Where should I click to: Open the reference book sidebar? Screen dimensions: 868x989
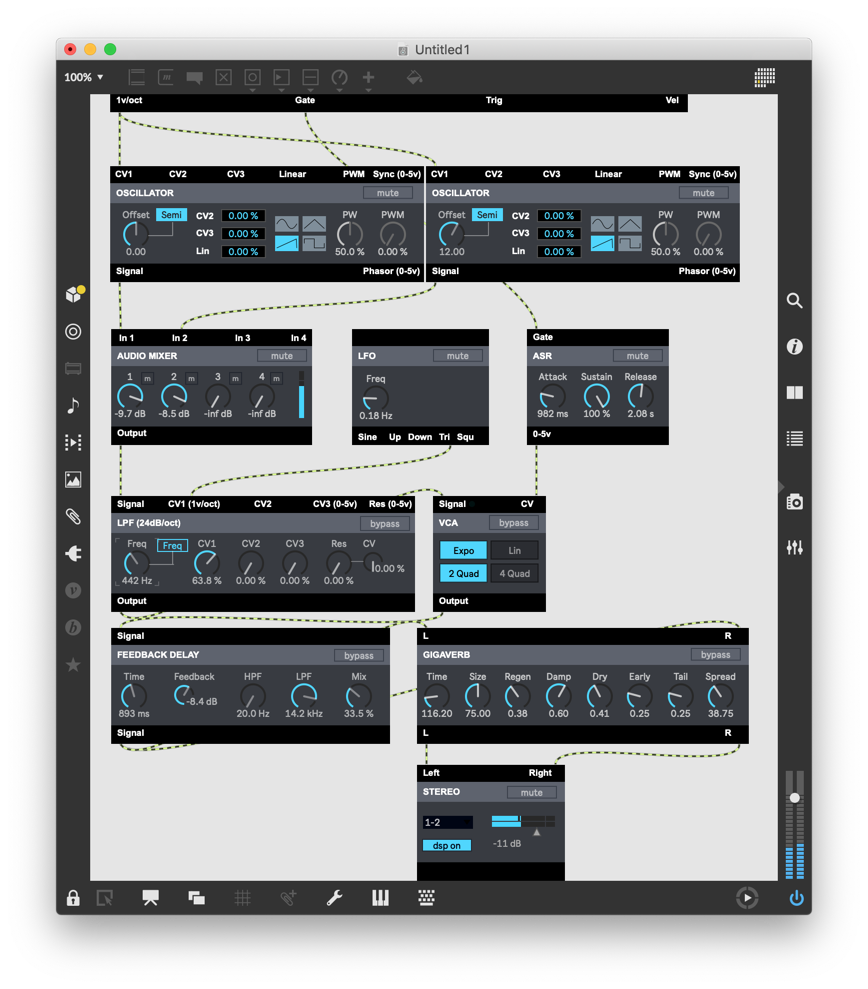coord(794,393)
